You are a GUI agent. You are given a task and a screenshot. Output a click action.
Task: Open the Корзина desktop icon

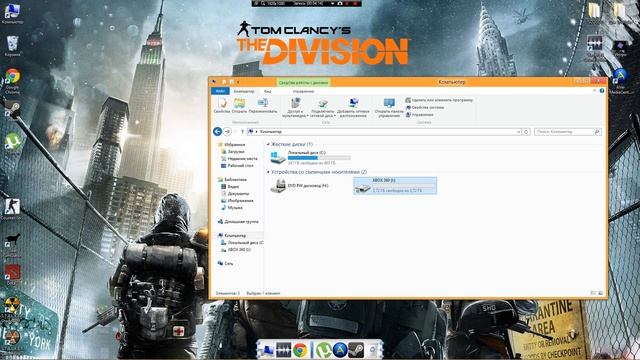tap(12, 46)
